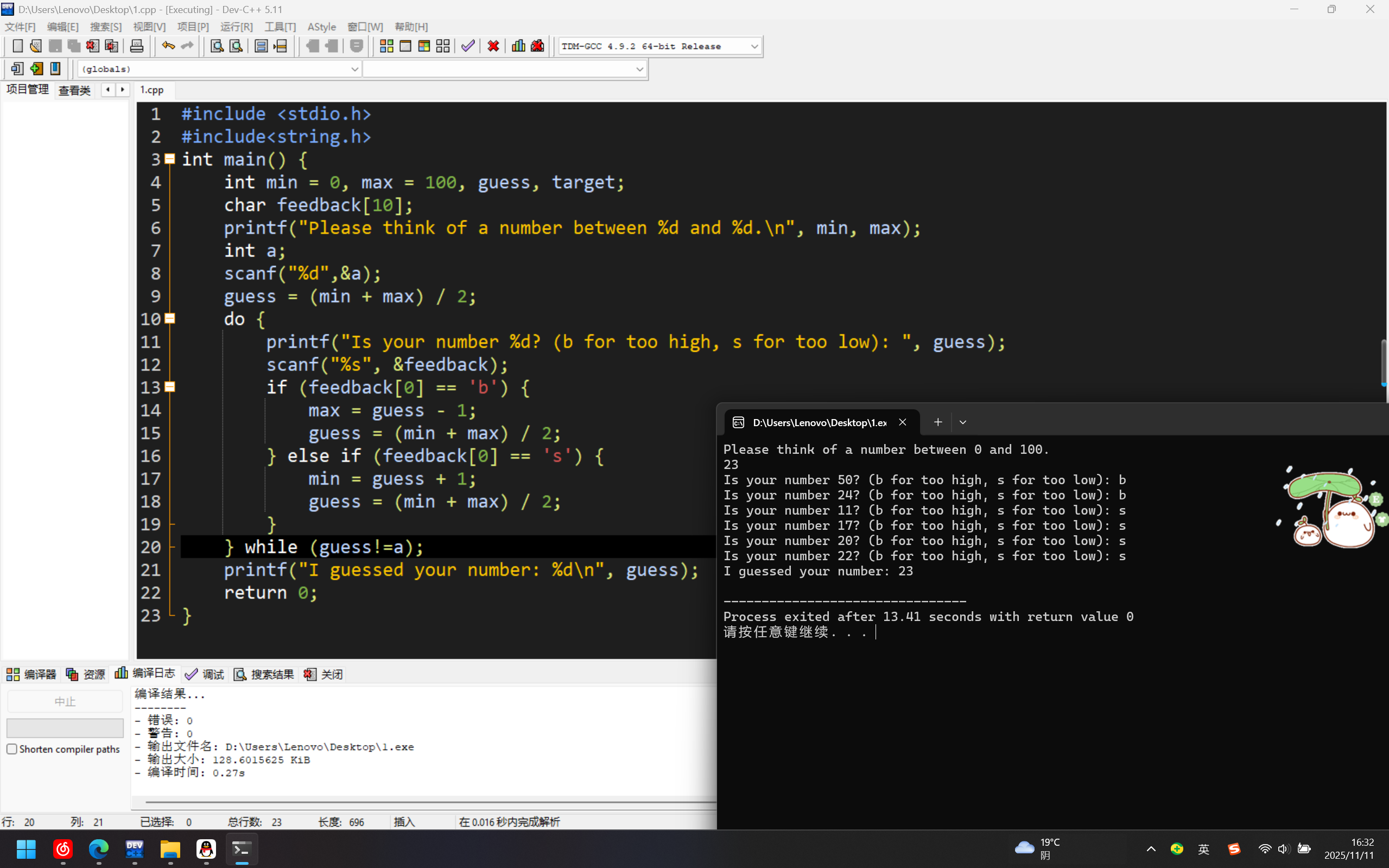Click the Compile and Run multicolor icon
Screen dimensions: 1389x868
[424, 46]
